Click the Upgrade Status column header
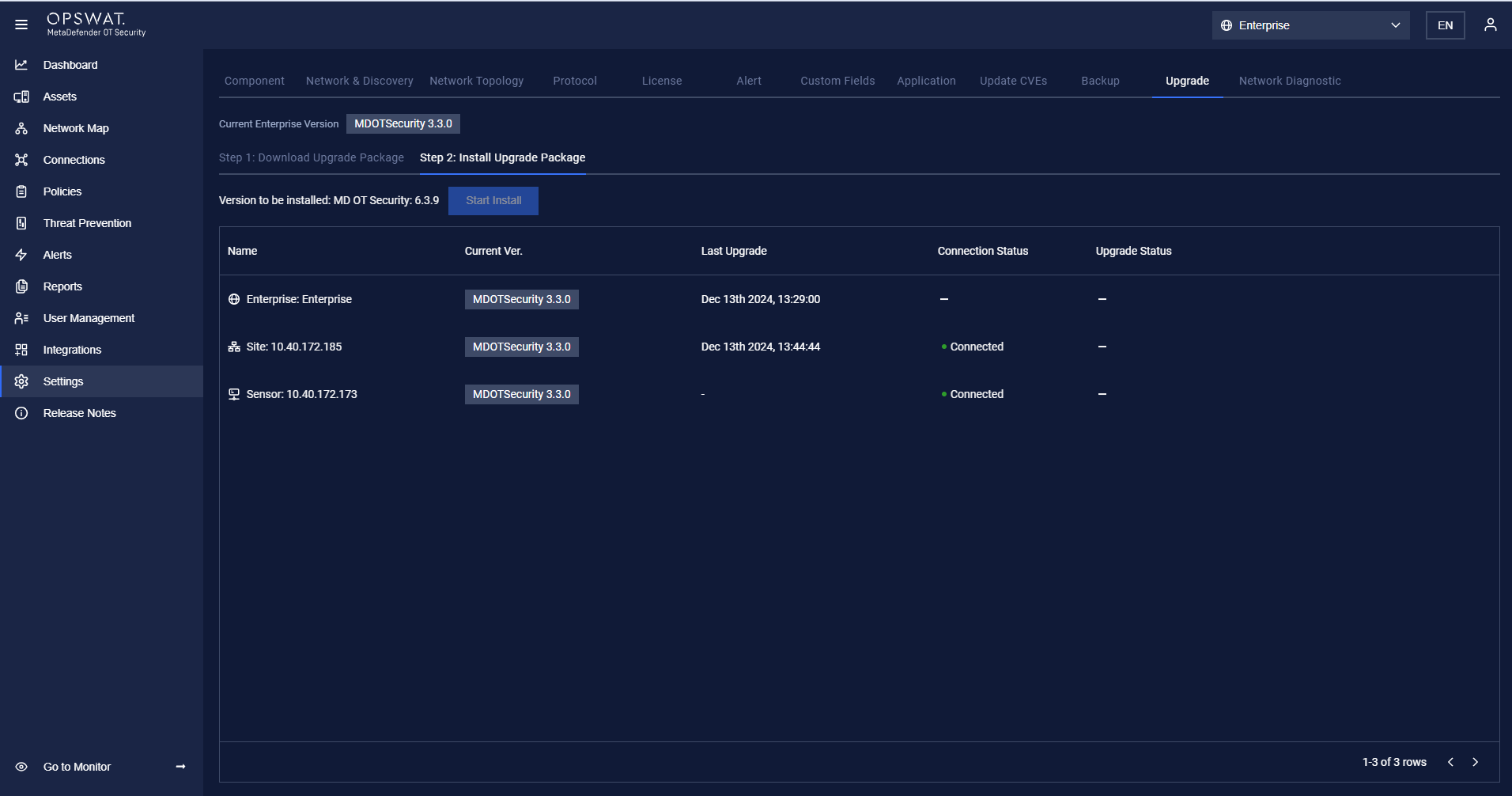The image size is (1512, 796). point(1133,251)
